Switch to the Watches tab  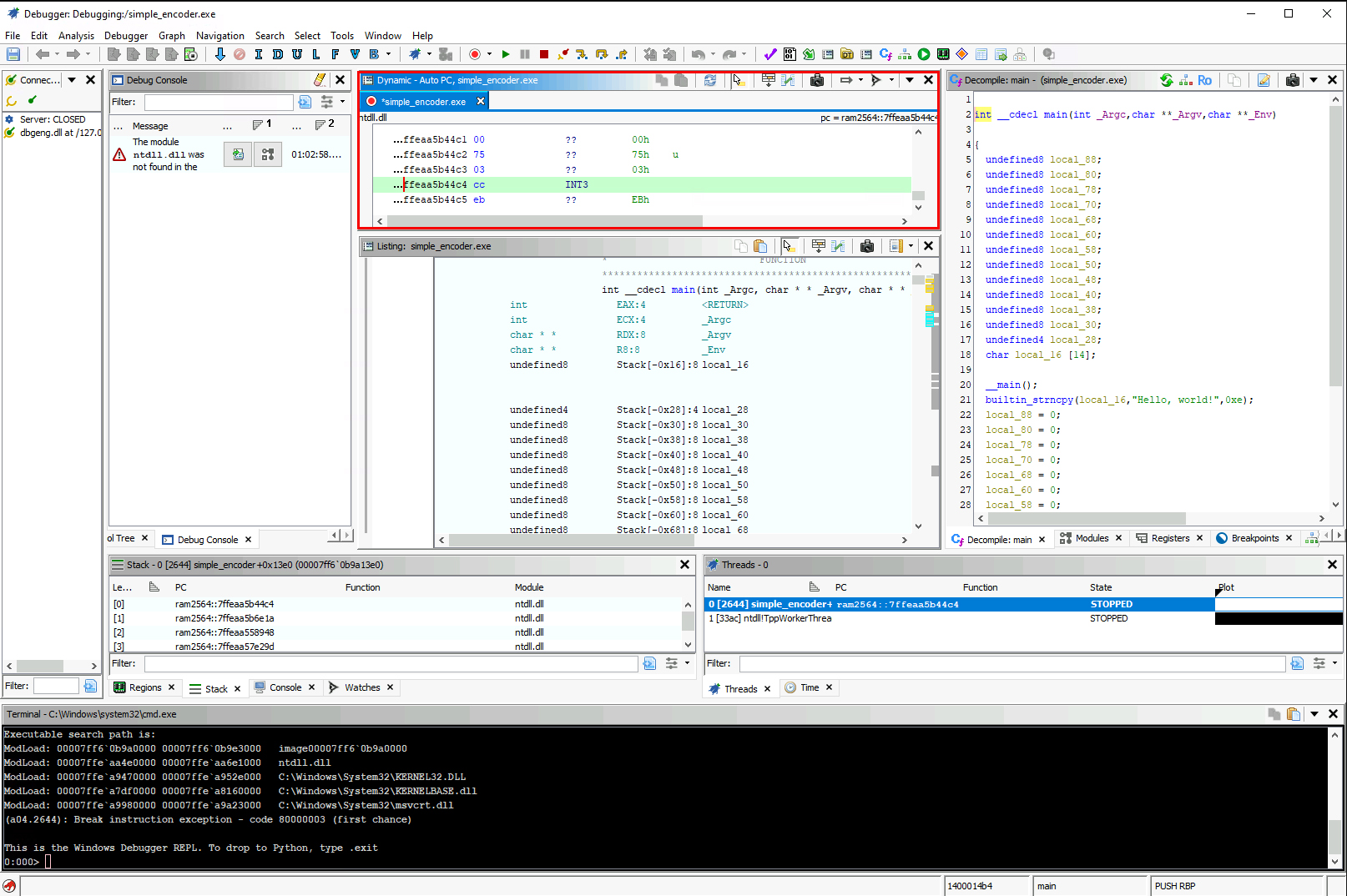(362, 687)
